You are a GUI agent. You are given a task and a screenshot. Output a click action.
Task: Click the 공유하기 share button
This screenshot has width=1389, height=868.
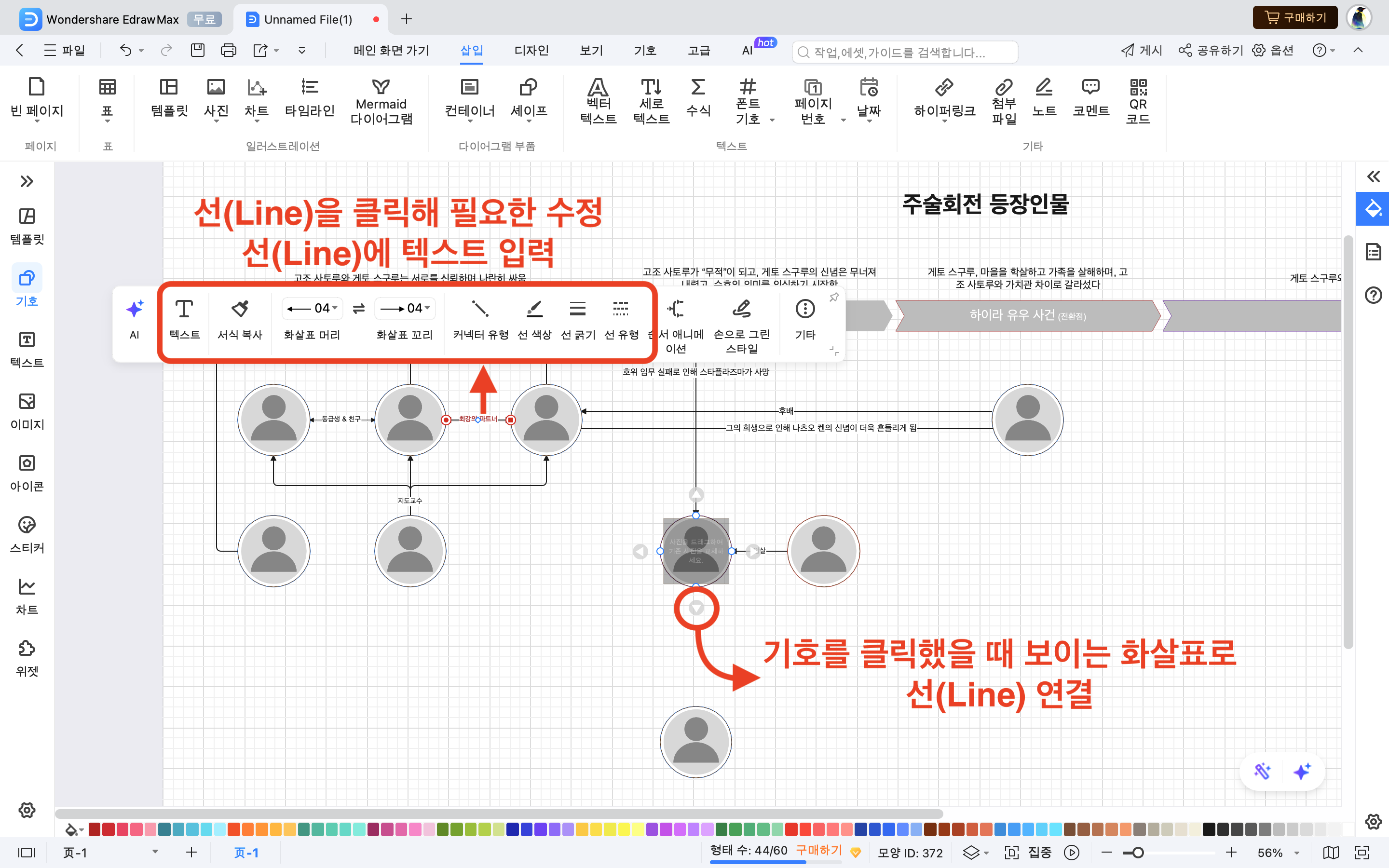pos(1211,51)
